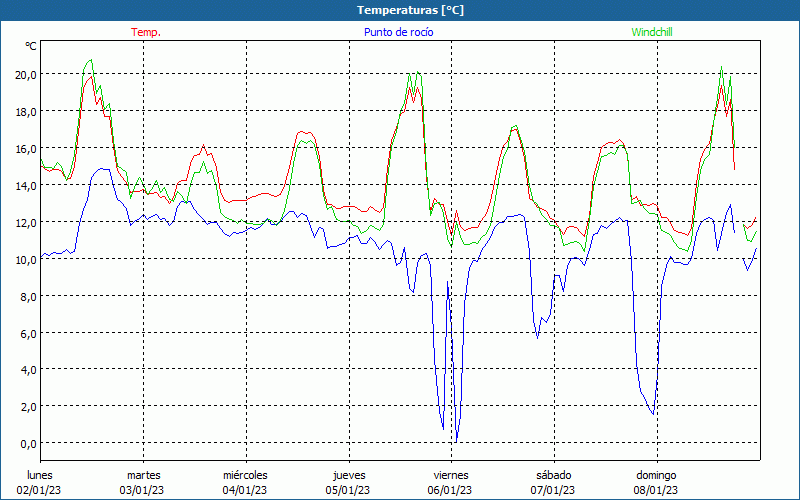
Task: Click the 'lunes' day label
Action: pyautogui.click(x=40, y=475)
